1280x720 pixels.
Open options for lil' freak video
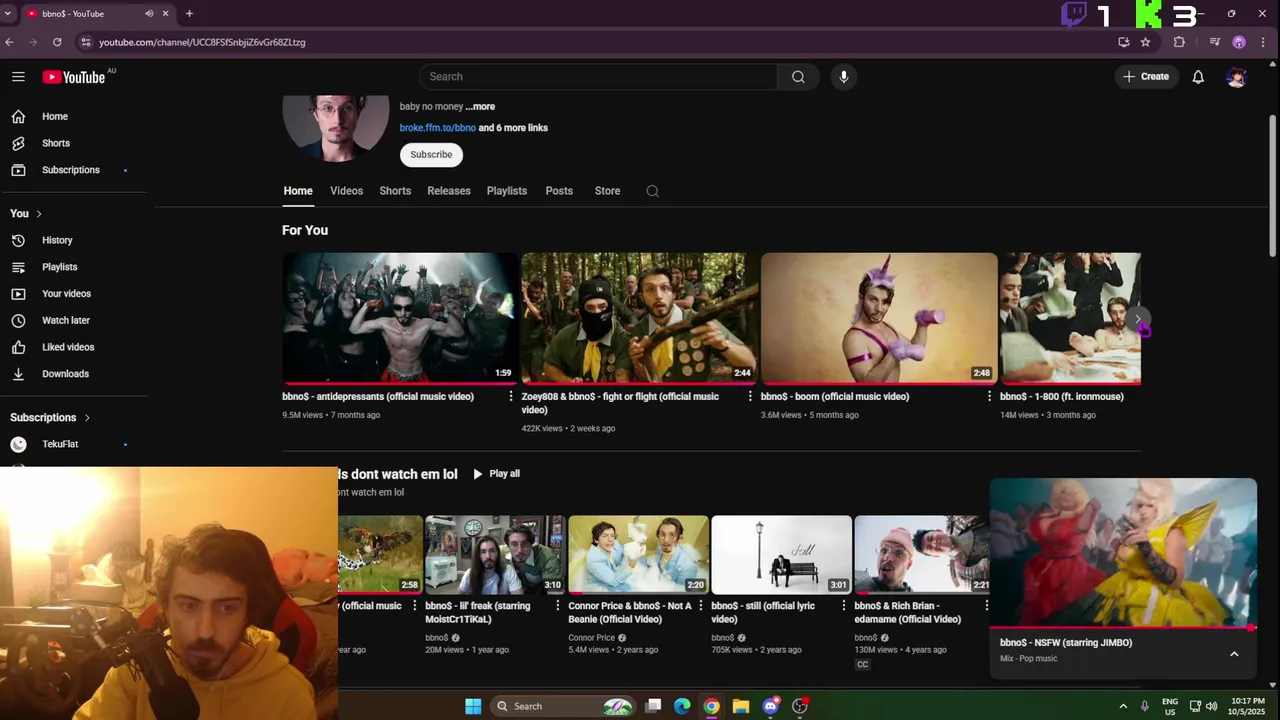(x=557, y=606)
